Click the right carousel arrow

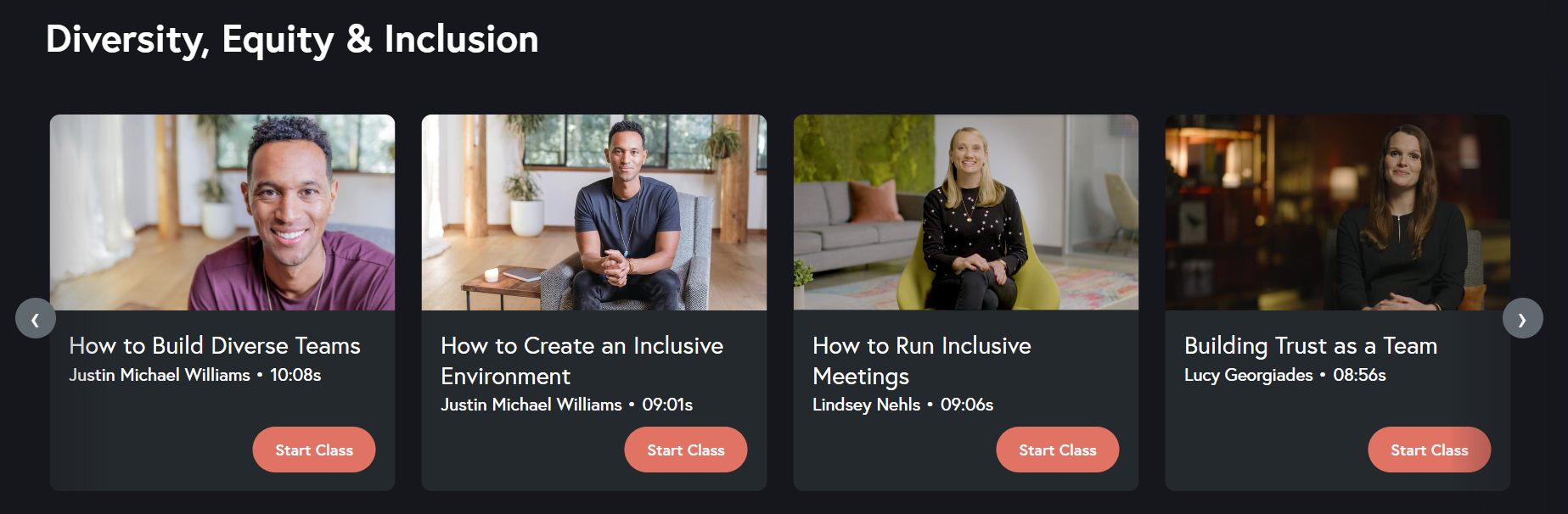tap(1524, 318)
